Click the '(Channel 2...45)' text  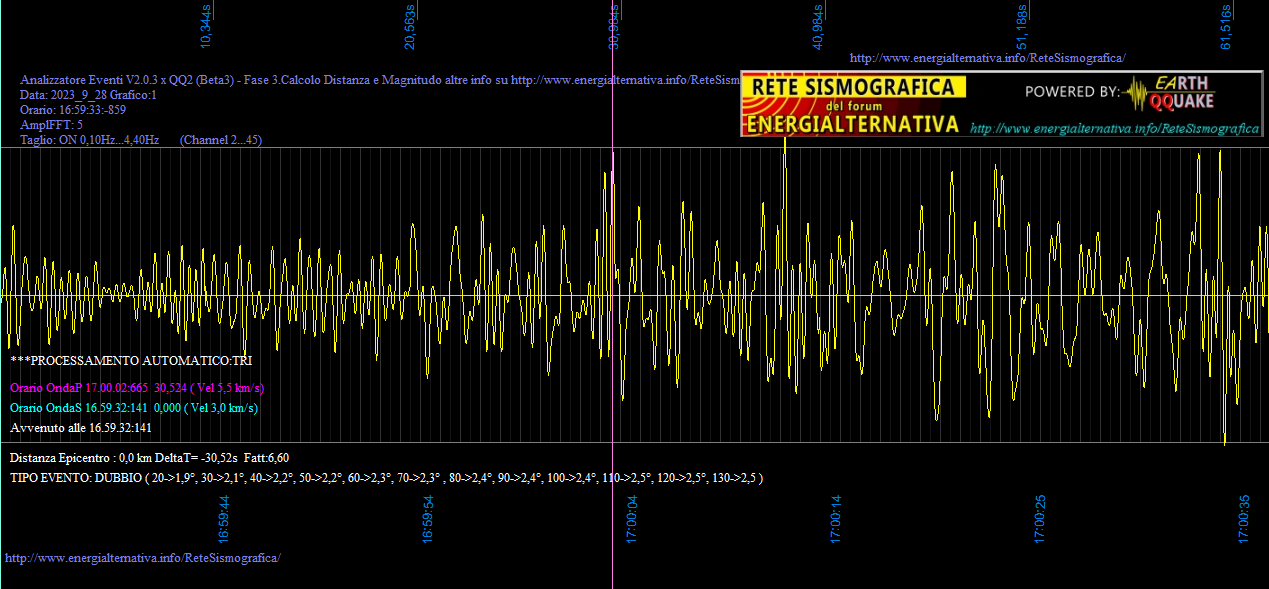(x=221, y=140)
